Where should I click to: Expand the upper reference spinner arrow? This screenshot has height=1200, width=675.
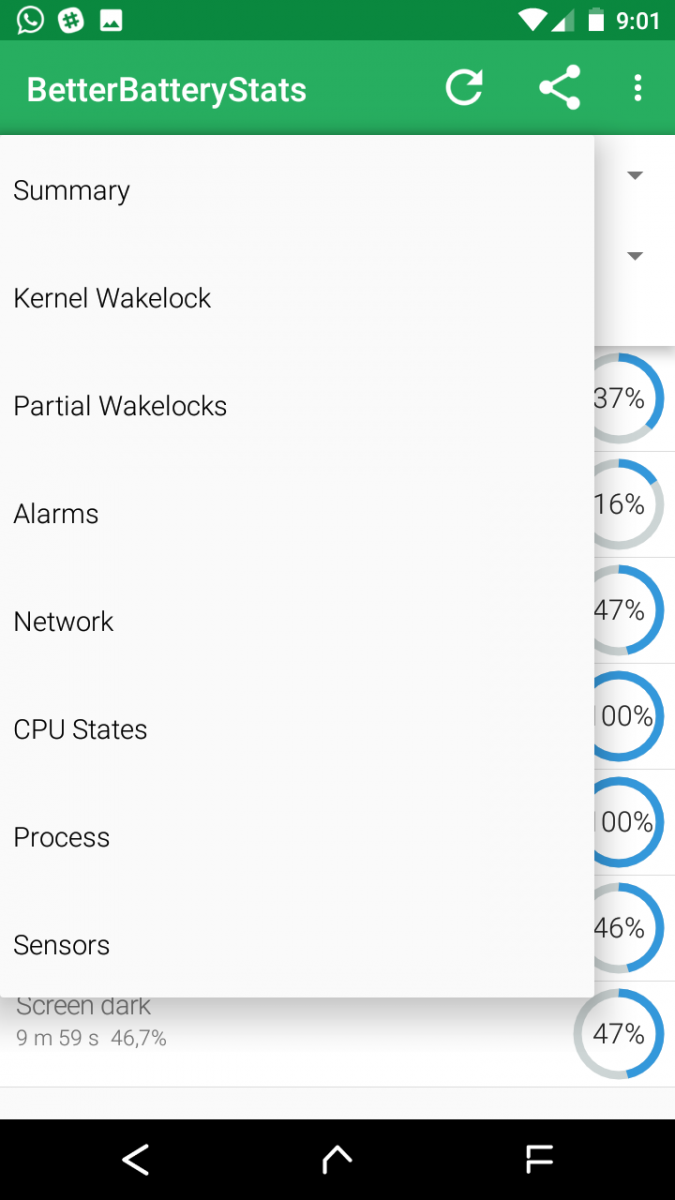(635, 174)
